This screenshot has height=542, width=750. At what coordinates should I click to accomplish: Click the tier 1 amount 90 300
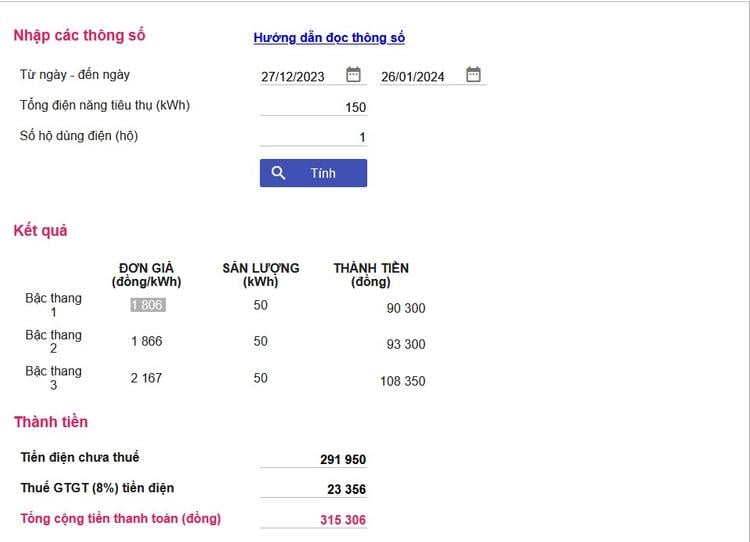[405, 308]
